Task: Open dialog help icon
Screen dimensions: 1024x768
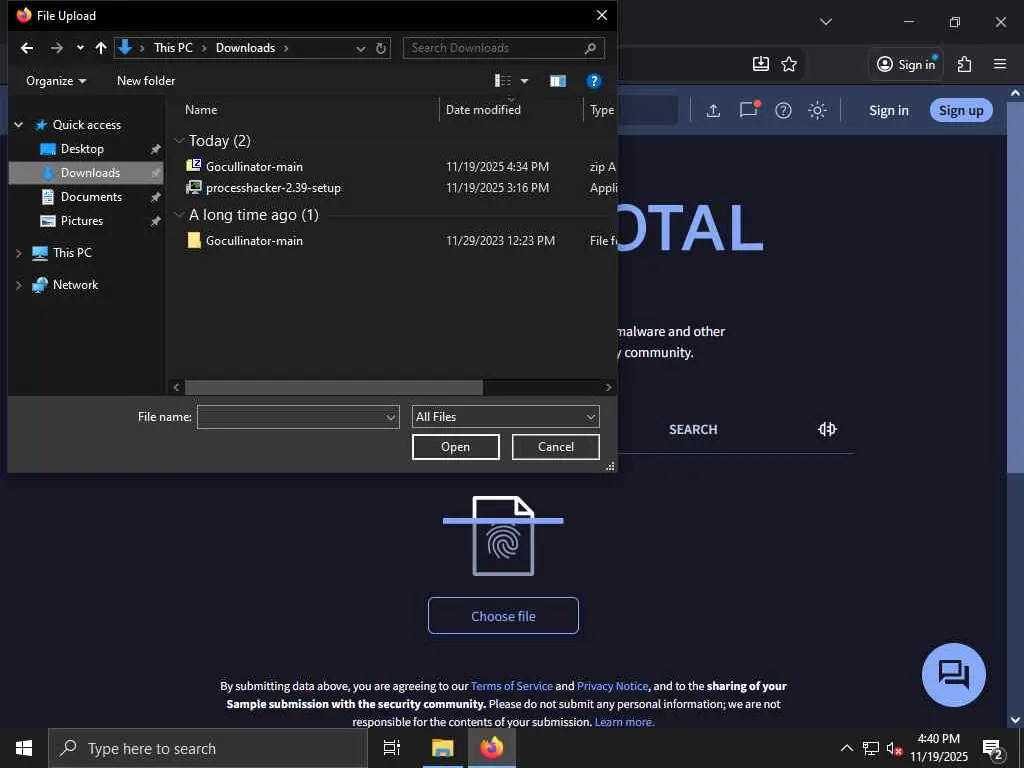Action: 594,81
